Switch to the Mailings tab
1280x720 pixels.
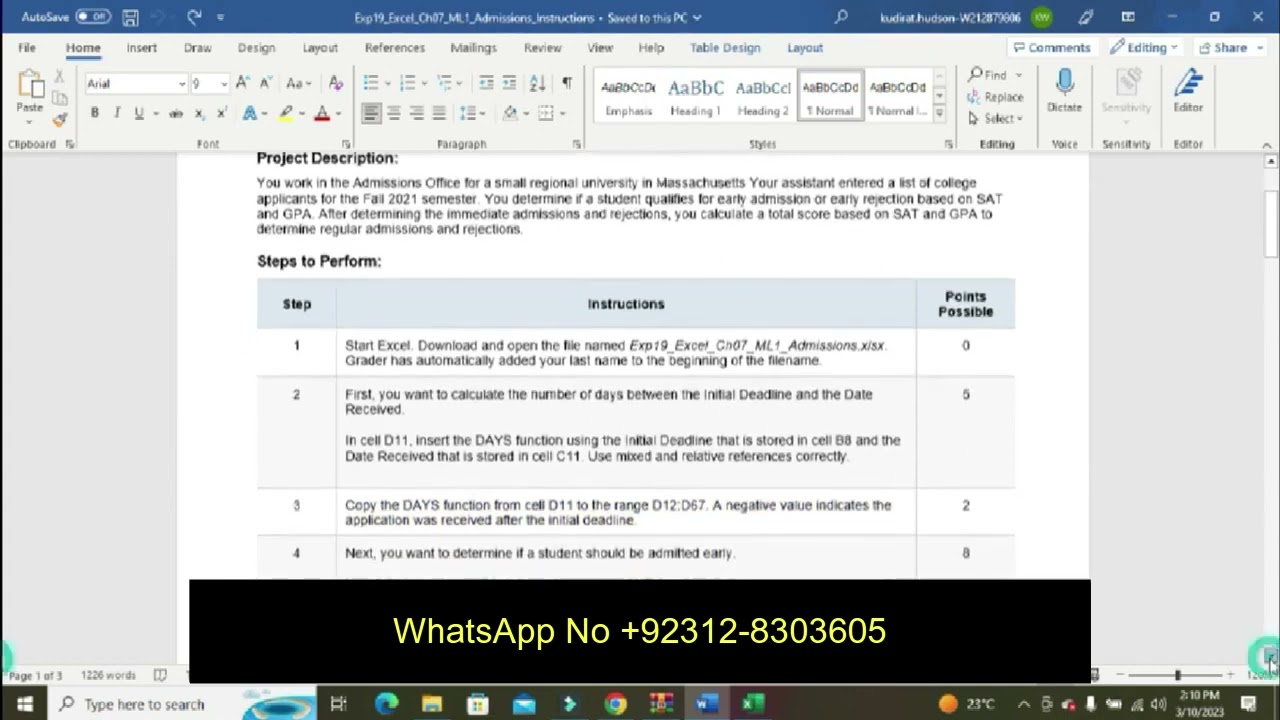pyautogui.click(x=473, y=47)
